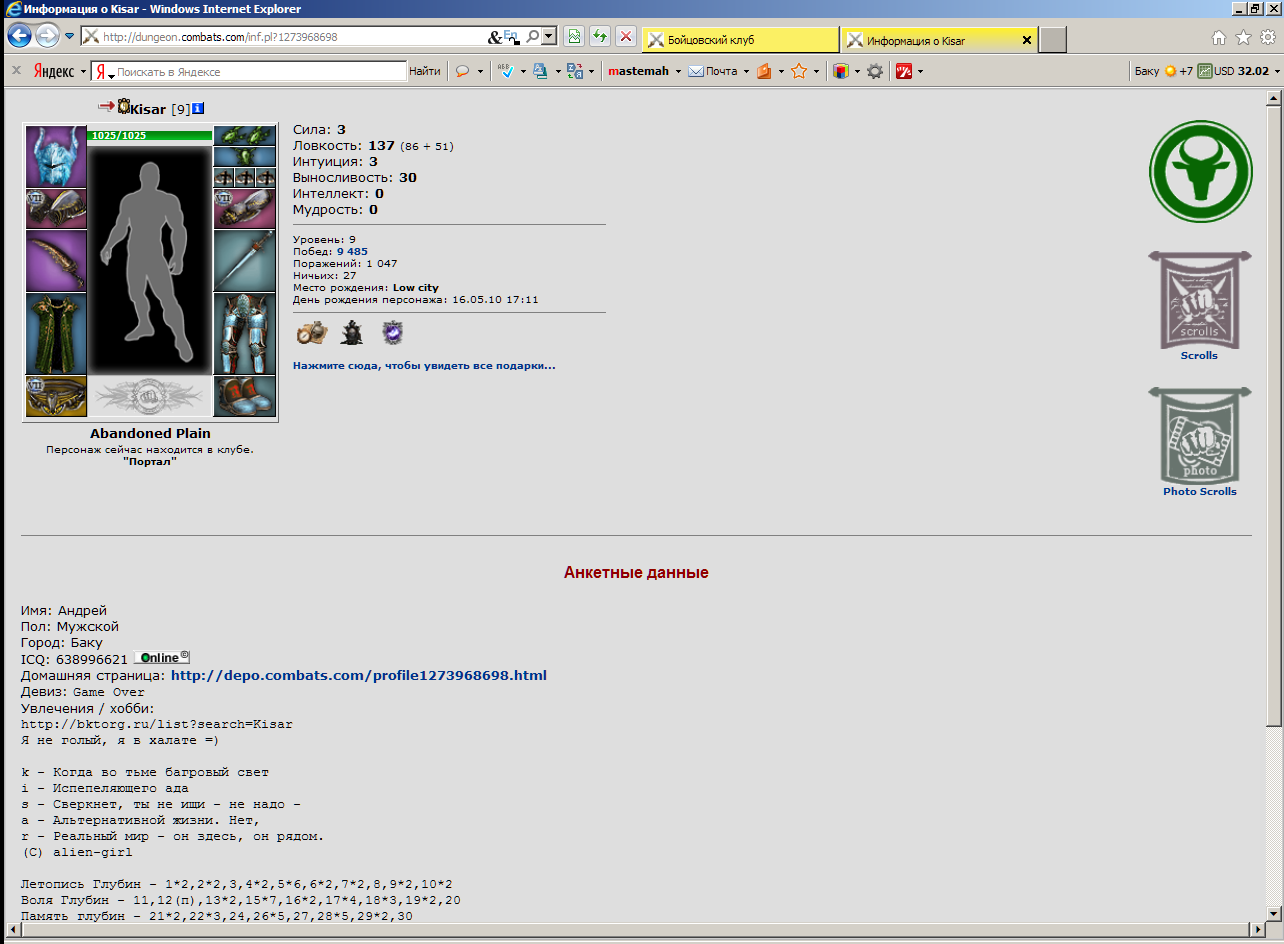Close the Информация о Kisar tab

click(1026, 40)
